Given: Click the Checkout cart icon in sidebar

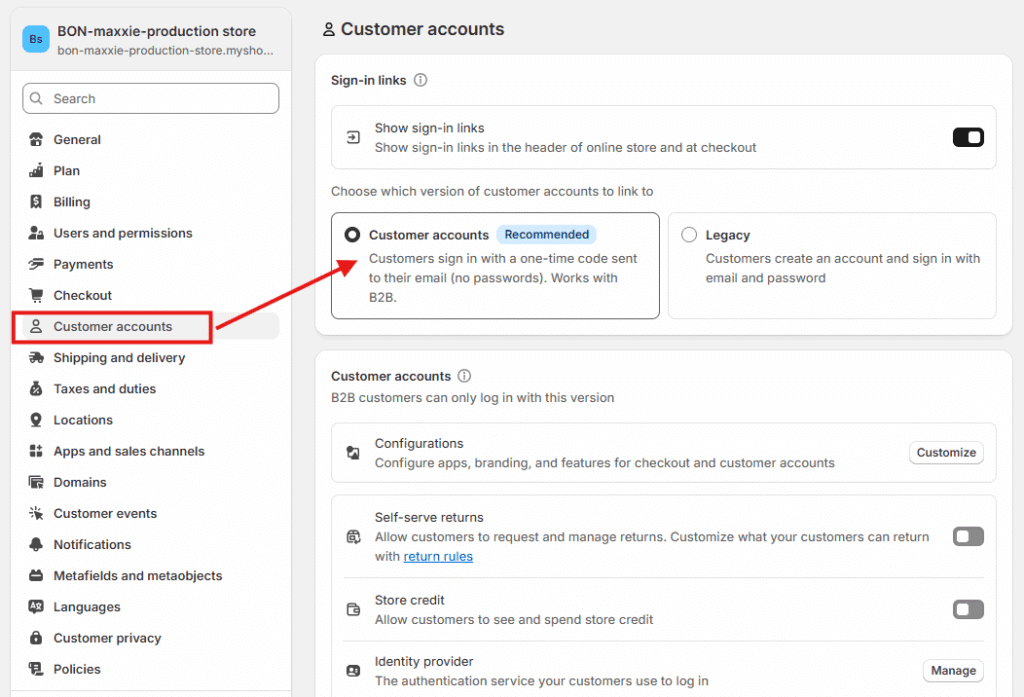Looking at the screenshot, I should click(x=37, y=295).
